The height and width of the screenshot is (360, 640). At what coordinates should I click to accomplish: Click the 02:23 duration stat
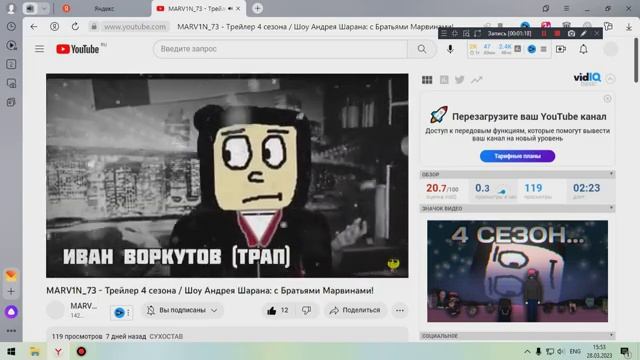(x=587, y=188)
